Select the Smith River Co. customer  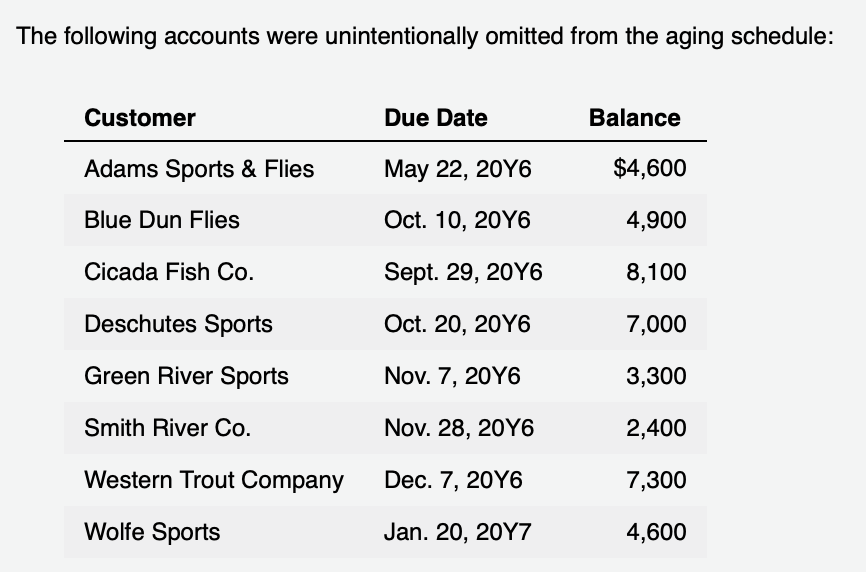(167, 428)
